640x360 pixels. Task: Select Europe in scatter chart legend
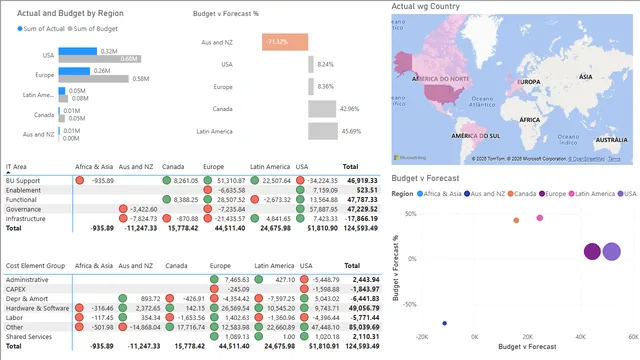(x=552, y=193)
